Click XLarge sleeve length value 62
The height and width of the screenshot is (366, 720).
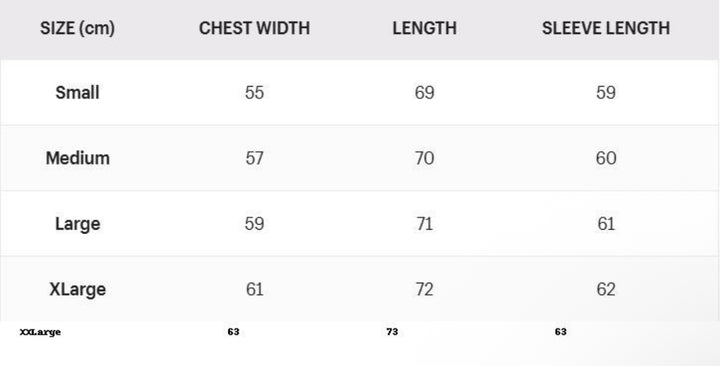(606, 290)
